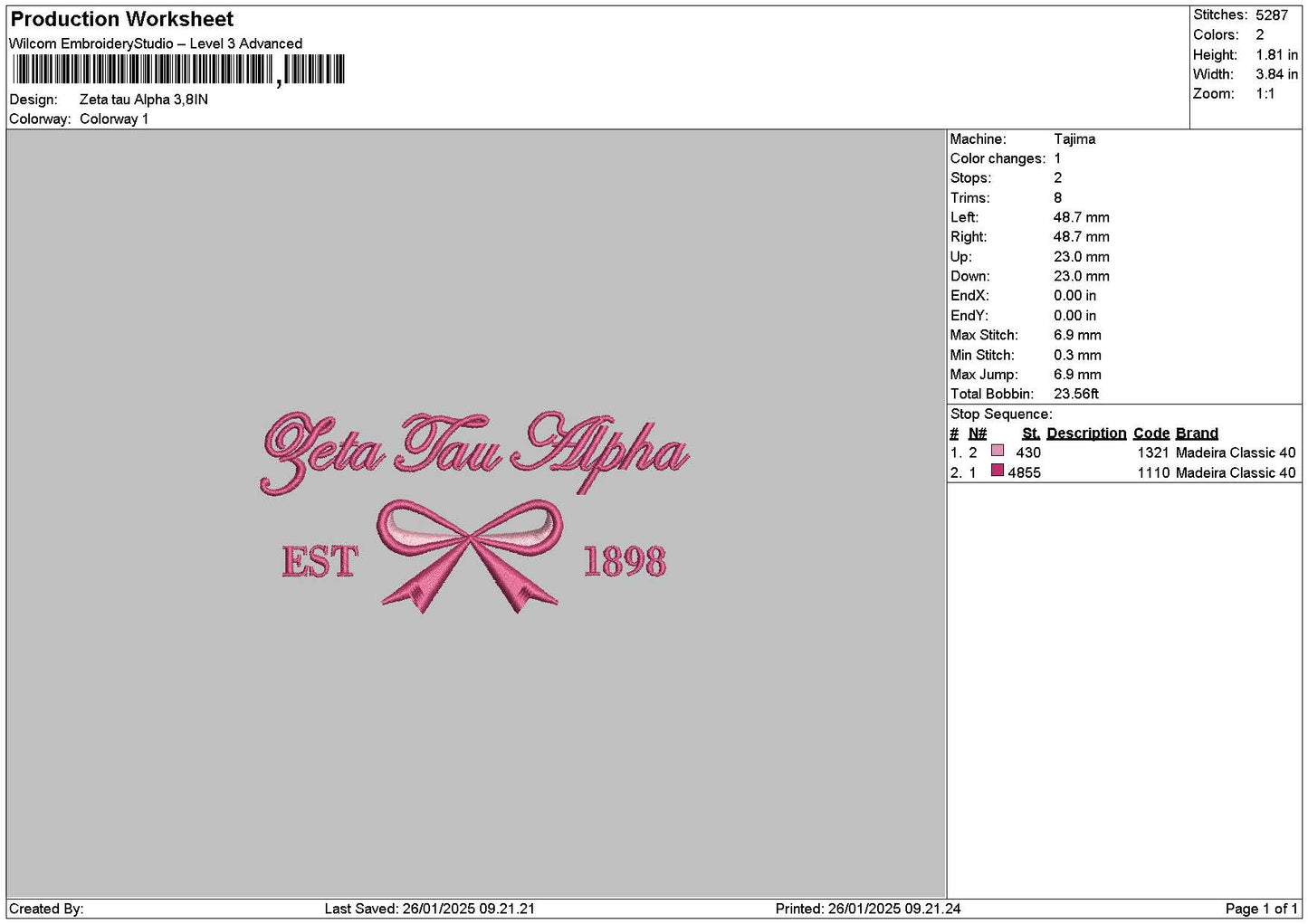
Task: Click the 'Created By:' footer label
Action: tap(46, 909)
